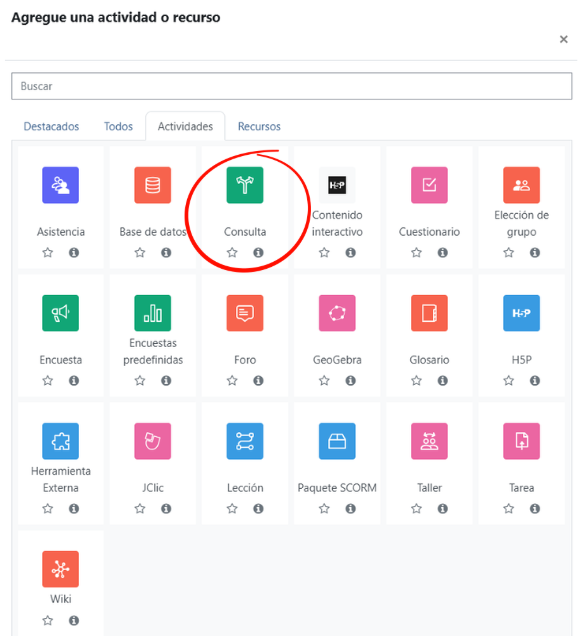Image resolution: width=581 pixels, height=636 pixels.
Task: Choose the Glosario activity icon
Action: point(429,313)
